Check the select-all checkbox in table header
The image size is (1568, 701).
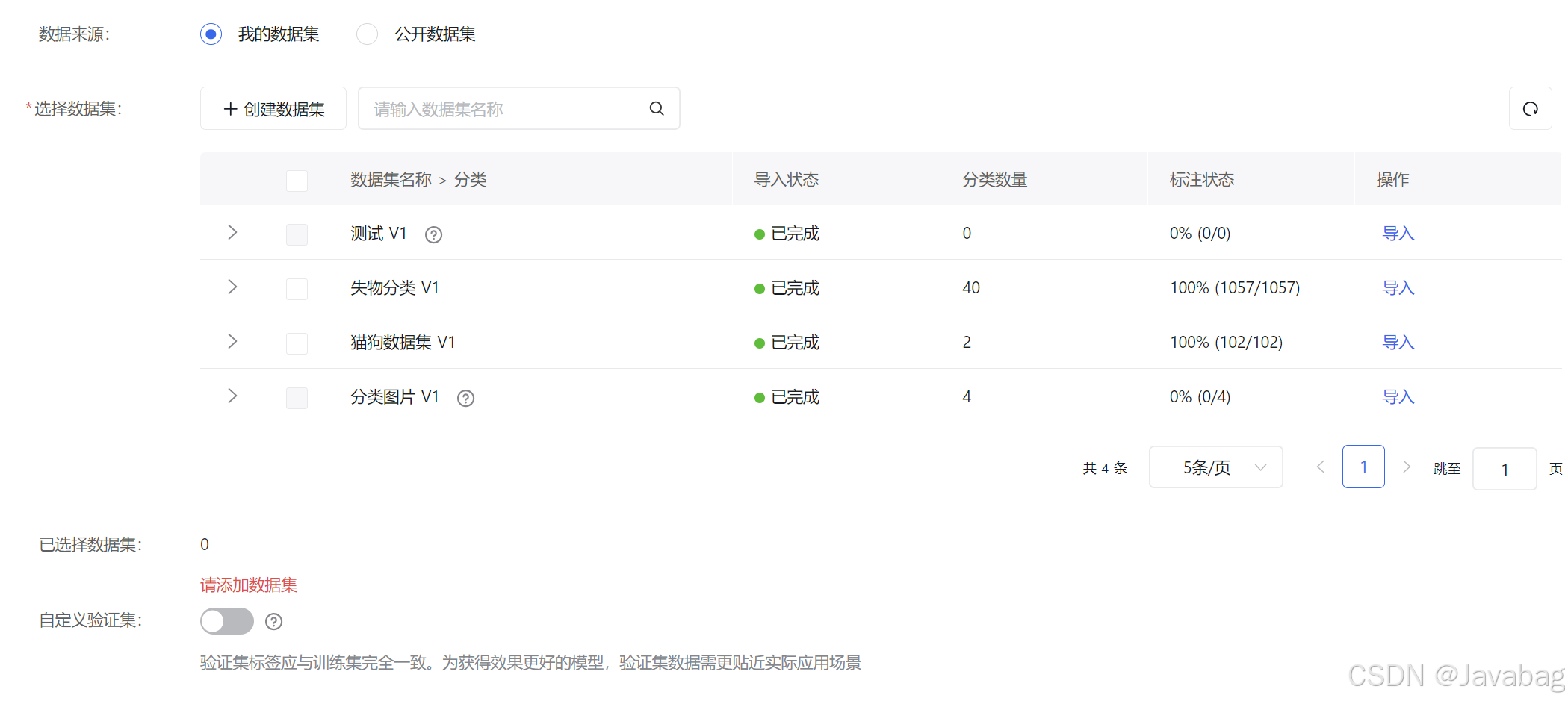(297, 180)
